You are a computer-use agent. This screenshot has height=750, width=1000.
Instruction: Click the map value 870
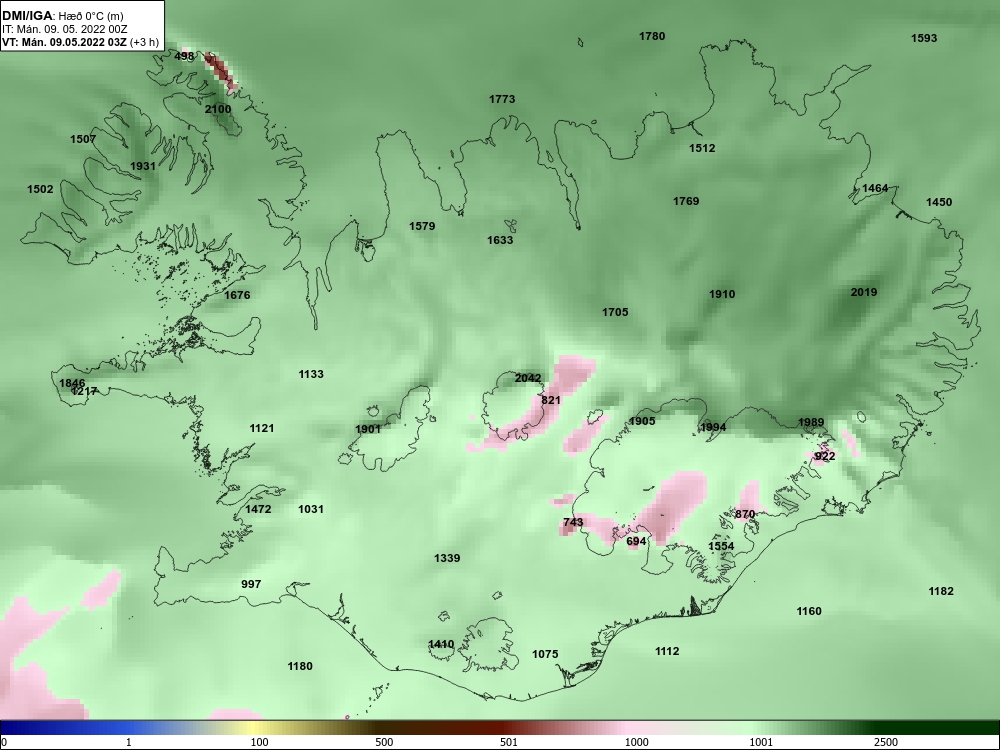pos(745,514)
